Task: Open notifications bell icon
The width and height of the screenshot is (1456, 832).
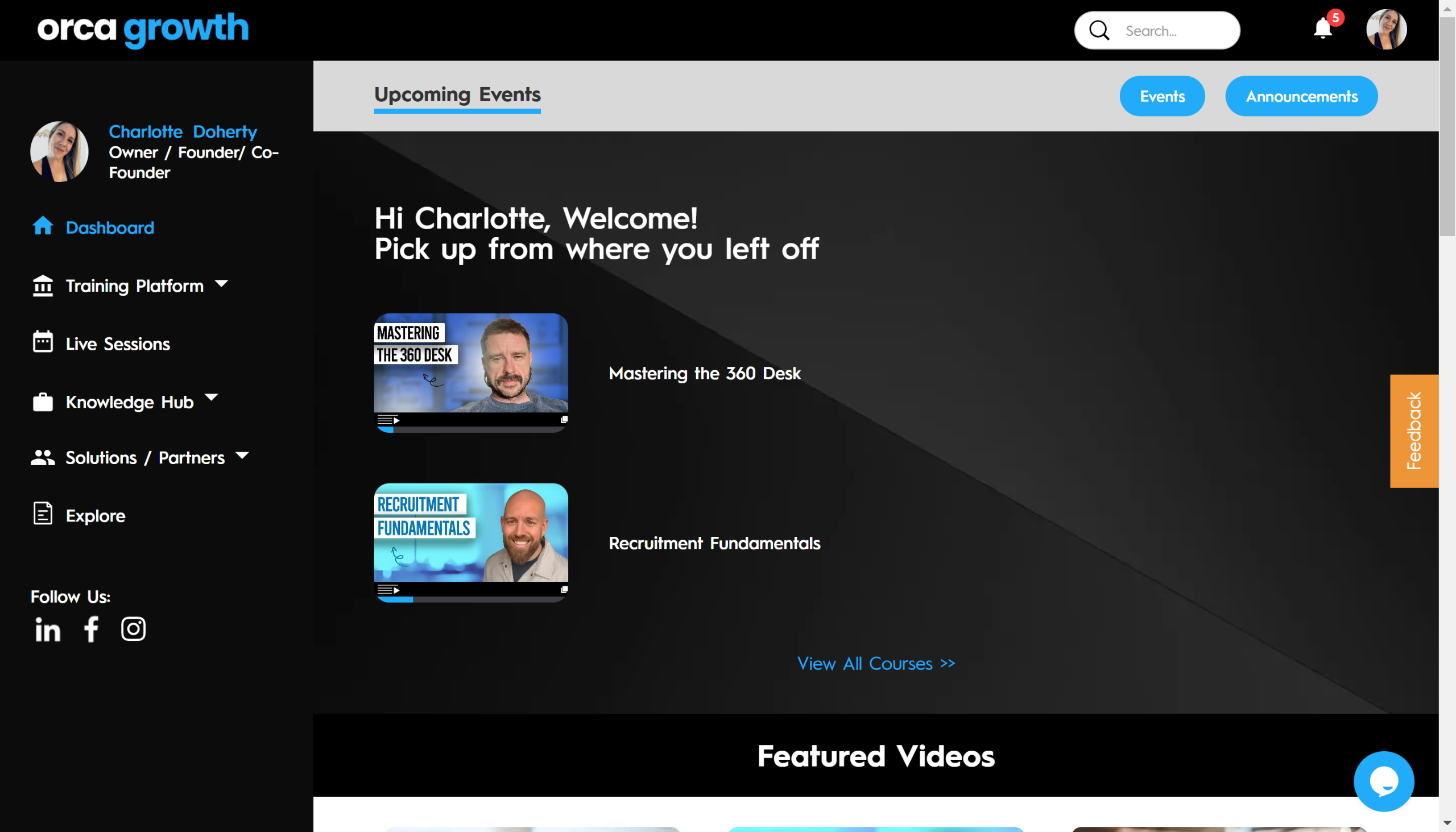Action: tap(1322, 28)
